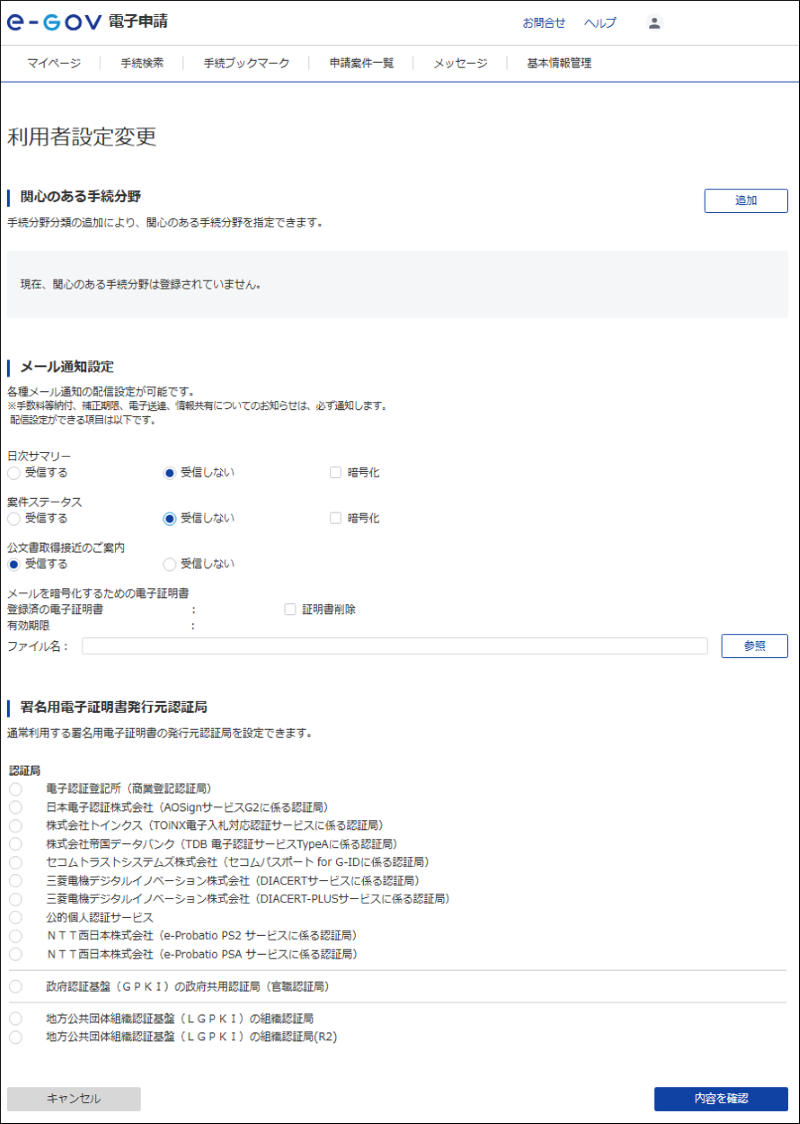Choose 電子認証登記所(商業登記認証局) radio button
This screenshot has width=800, height=1124.
(16, 789)
